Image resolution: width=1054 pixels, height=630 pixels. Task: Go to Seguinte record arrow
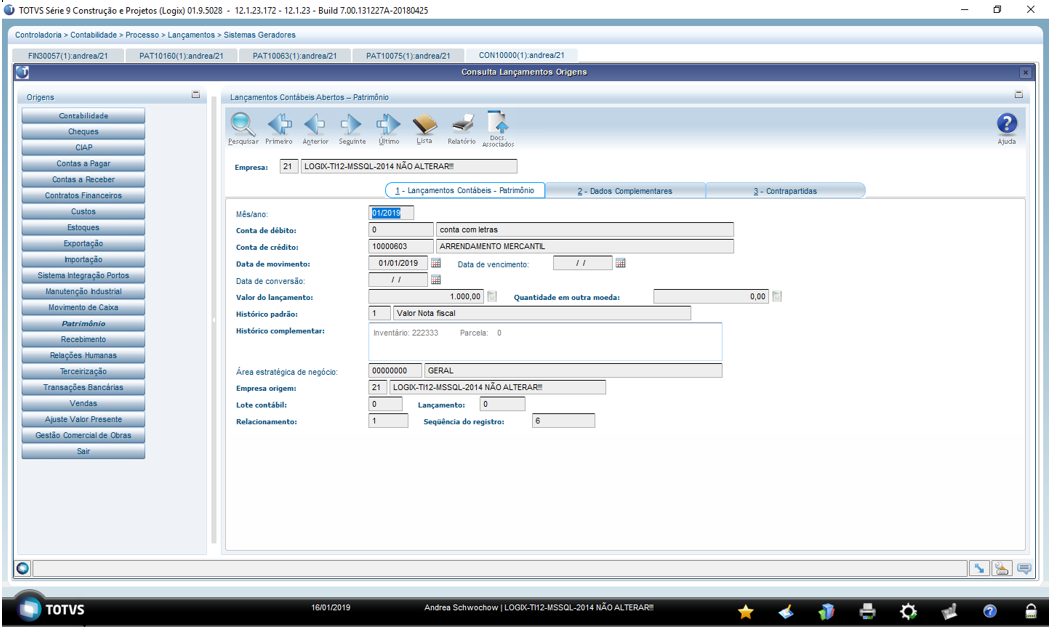[351, 124]
